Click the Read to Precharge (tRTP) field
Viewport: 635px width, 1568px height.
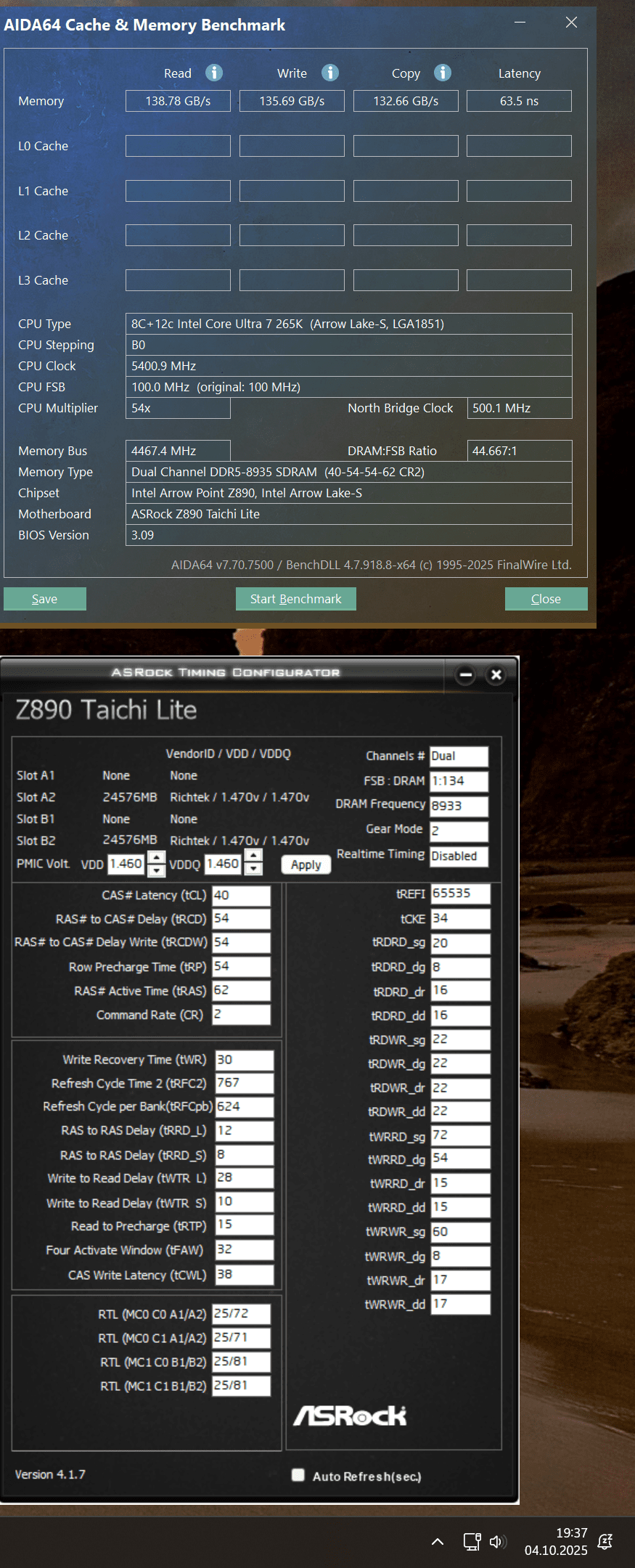[x=245, y=1225]
